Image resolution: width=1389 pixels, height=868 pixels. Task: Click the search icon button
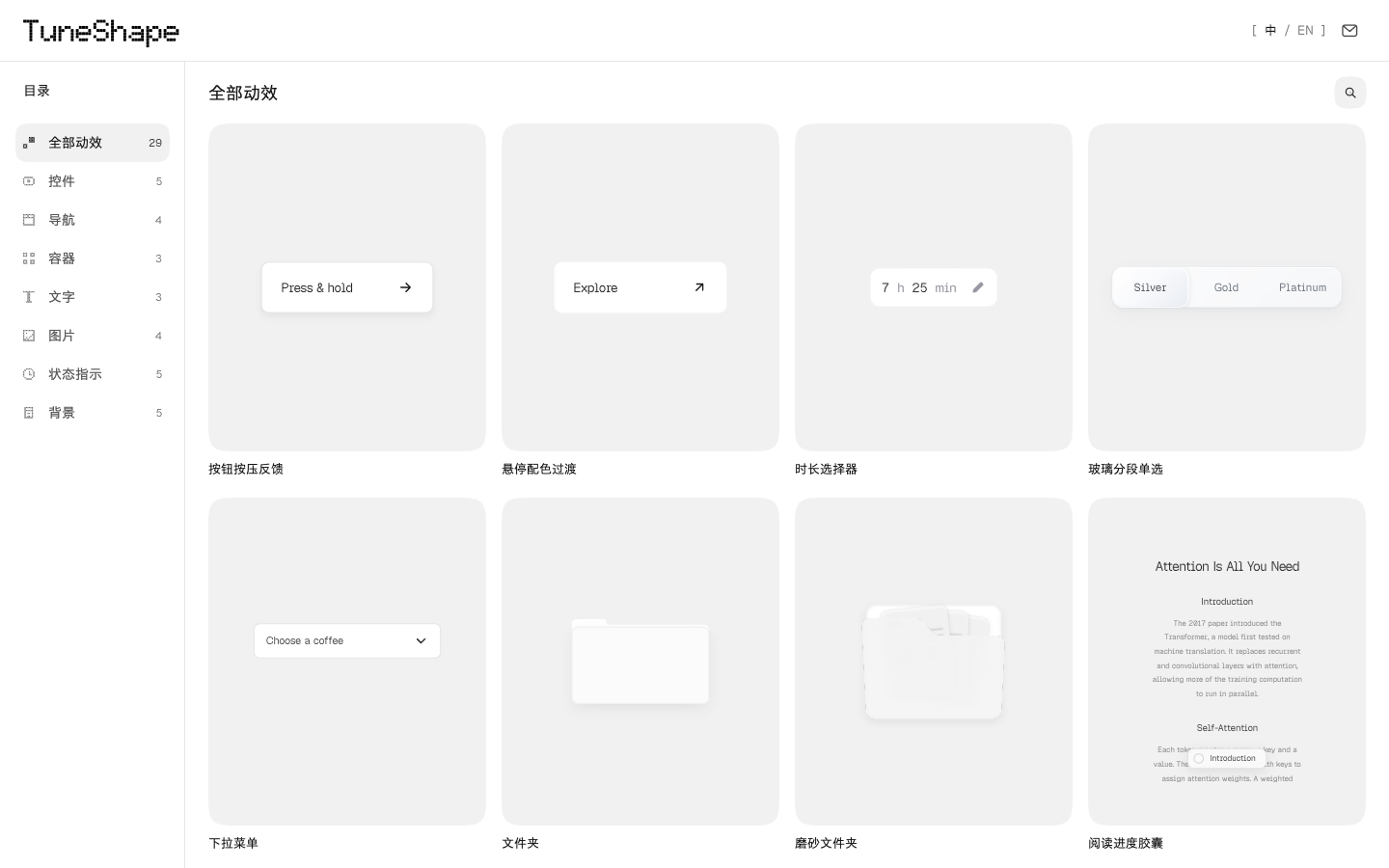tap(1350, 93)
